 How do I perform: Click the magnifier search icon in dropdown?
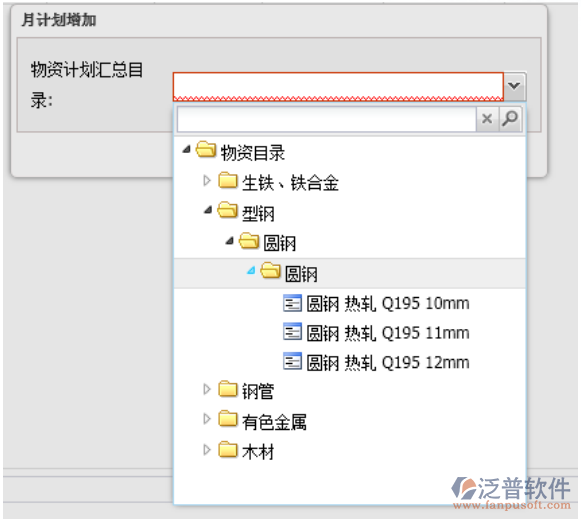click(510, 119)
